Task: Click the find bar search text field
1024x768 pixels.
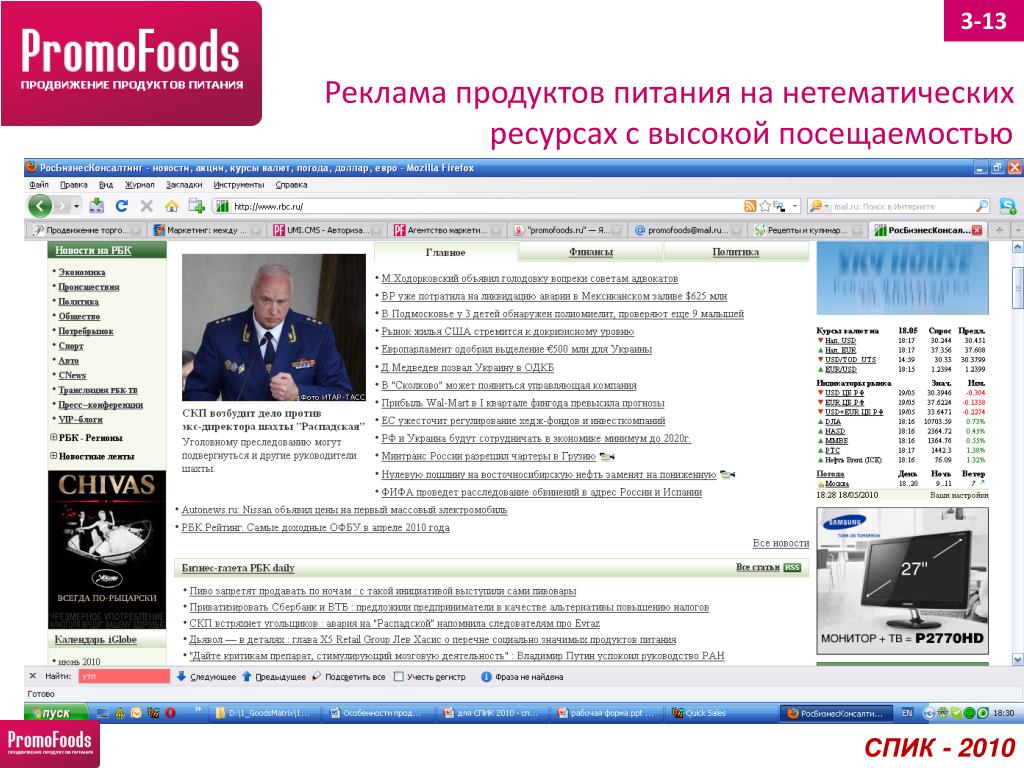Action: coord(123,676)
